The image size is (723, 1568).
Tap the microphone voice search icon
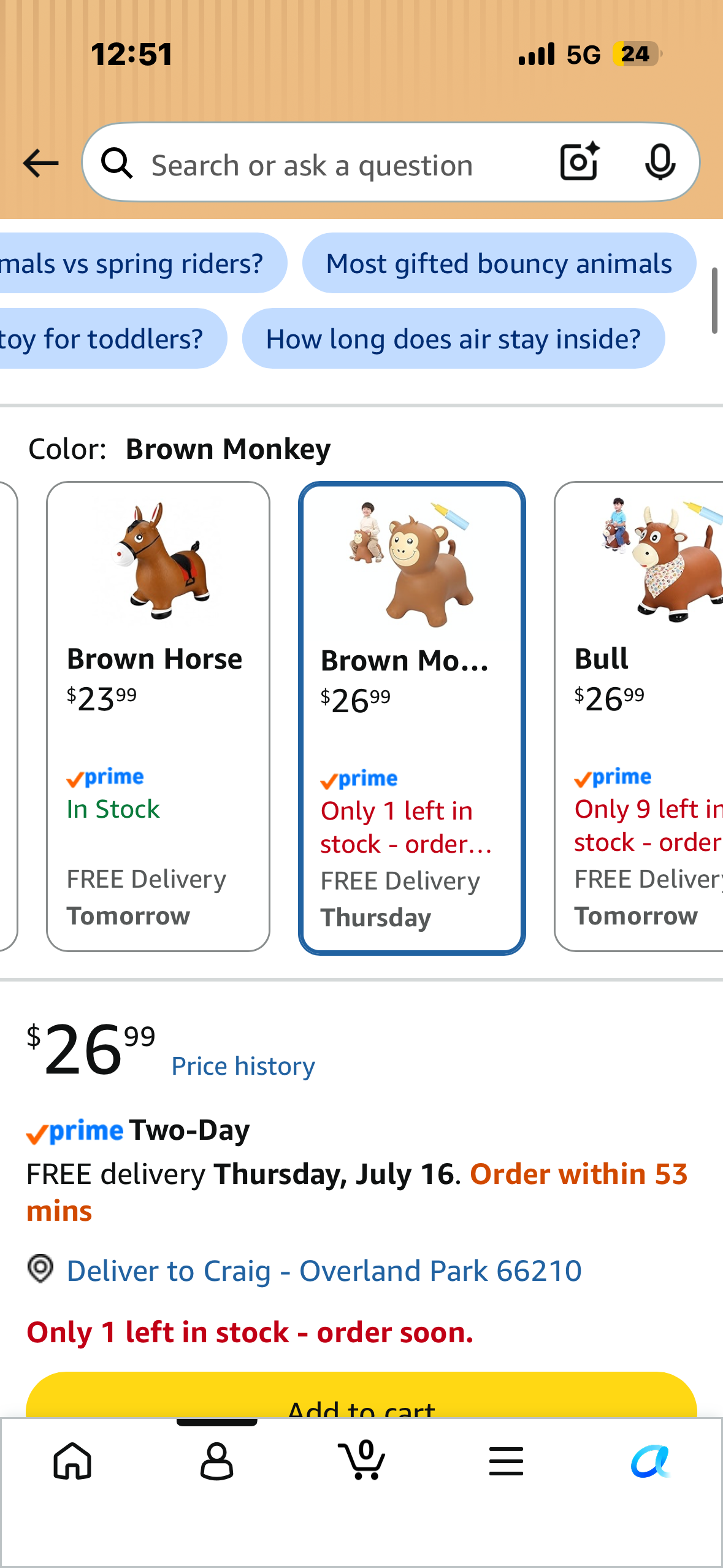tap(660, 163)
